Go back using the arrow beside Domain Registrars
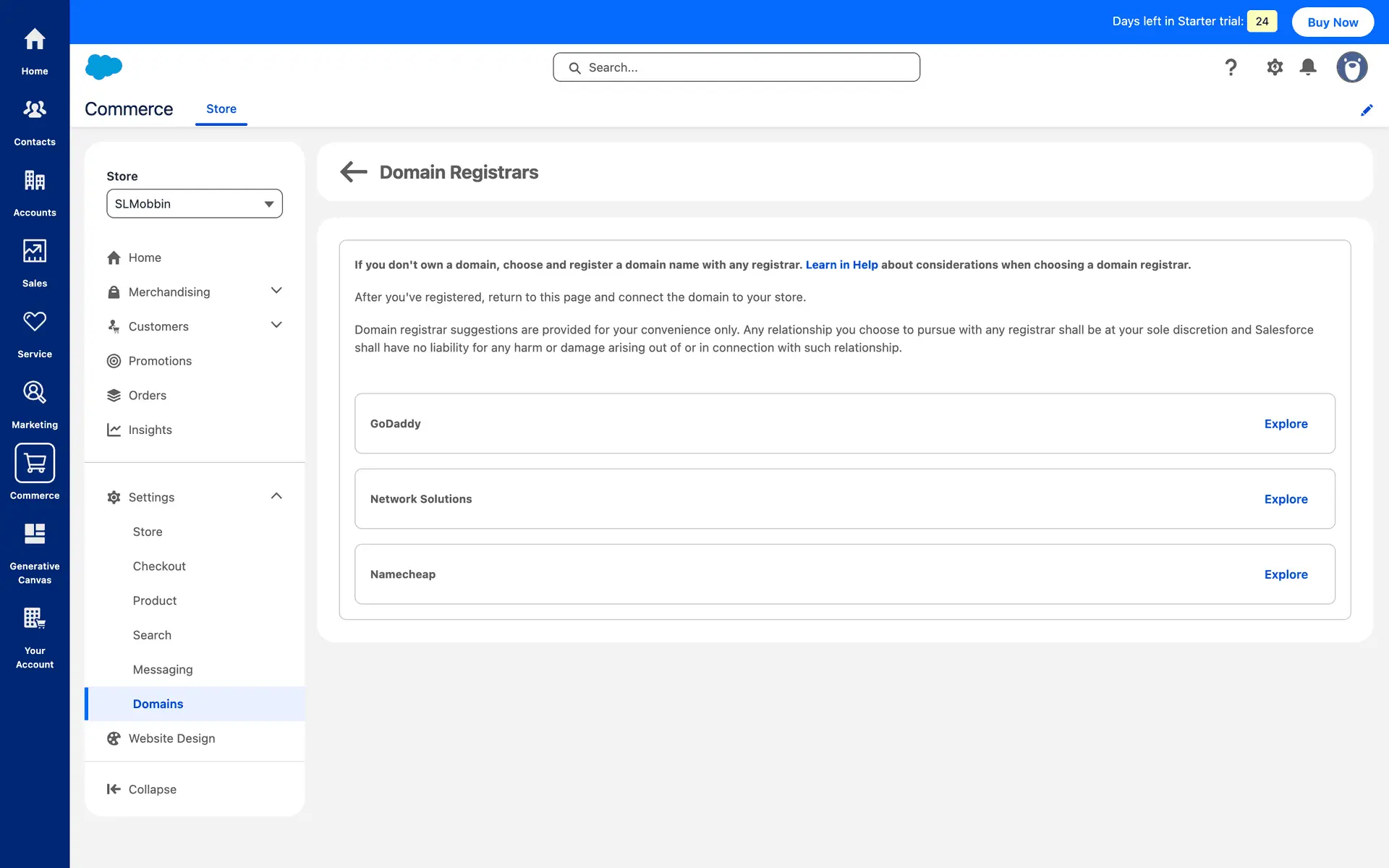 coord(354,172)
